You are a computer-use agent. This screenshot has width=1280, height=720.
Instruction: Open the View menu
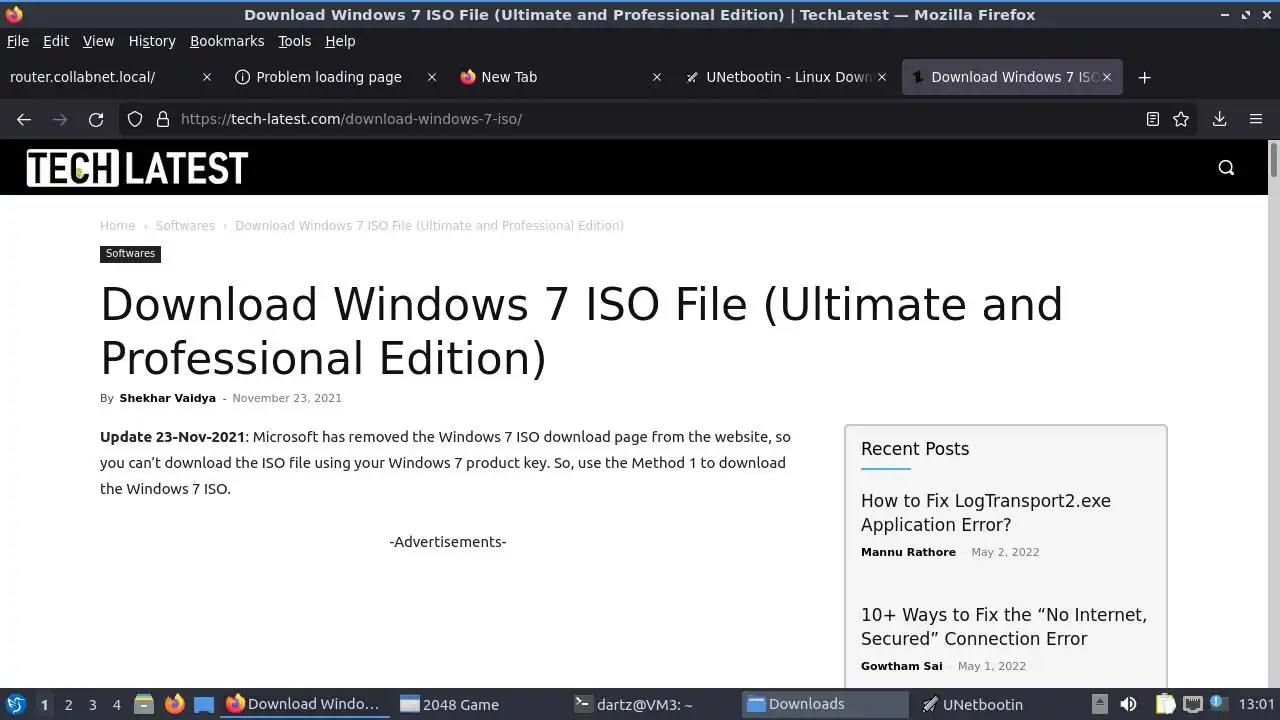(x=98, y=41)
